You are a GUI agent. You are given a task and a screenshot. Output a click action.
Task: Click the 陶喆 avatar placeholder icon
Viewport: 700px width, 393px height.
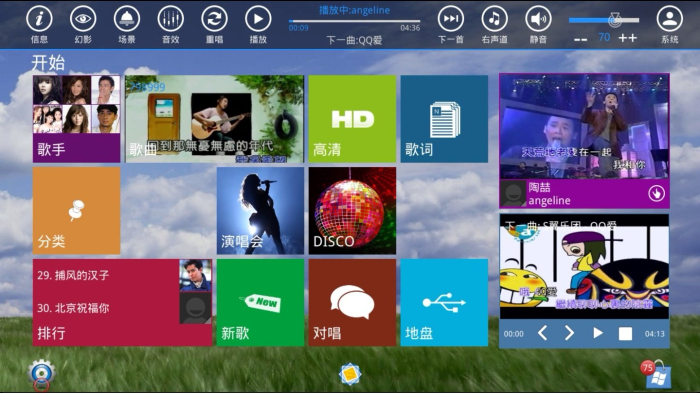pyautogui.click(x=513, y=193)
